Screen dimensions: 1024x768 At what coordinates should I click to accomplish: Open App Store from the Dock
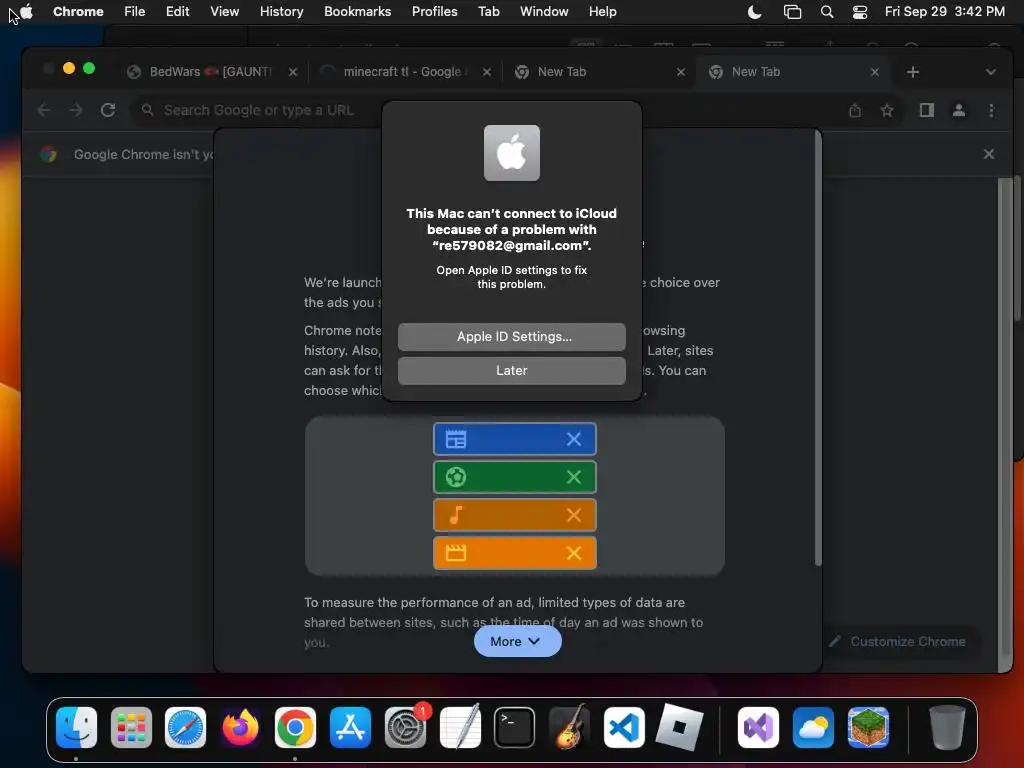(x=350, y=726)
